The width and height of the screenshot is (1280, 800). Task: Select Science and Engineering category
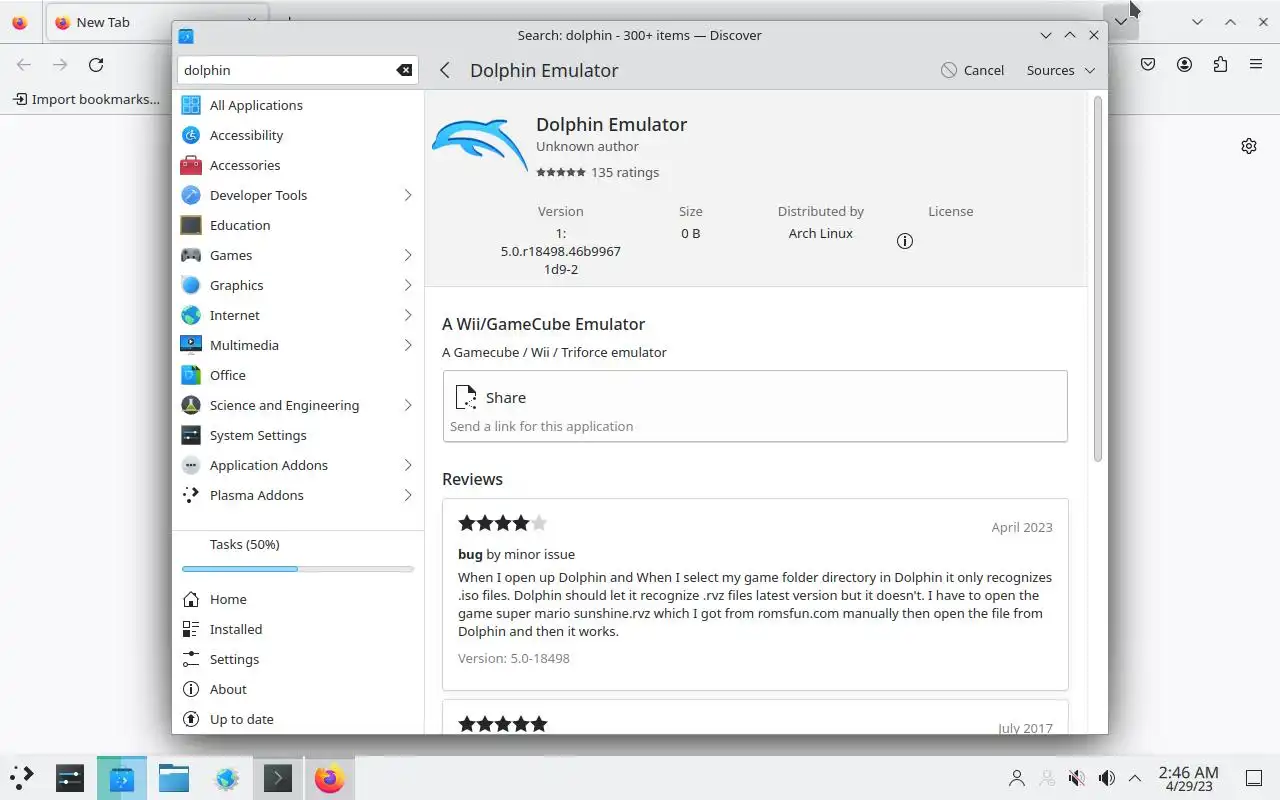298,405
